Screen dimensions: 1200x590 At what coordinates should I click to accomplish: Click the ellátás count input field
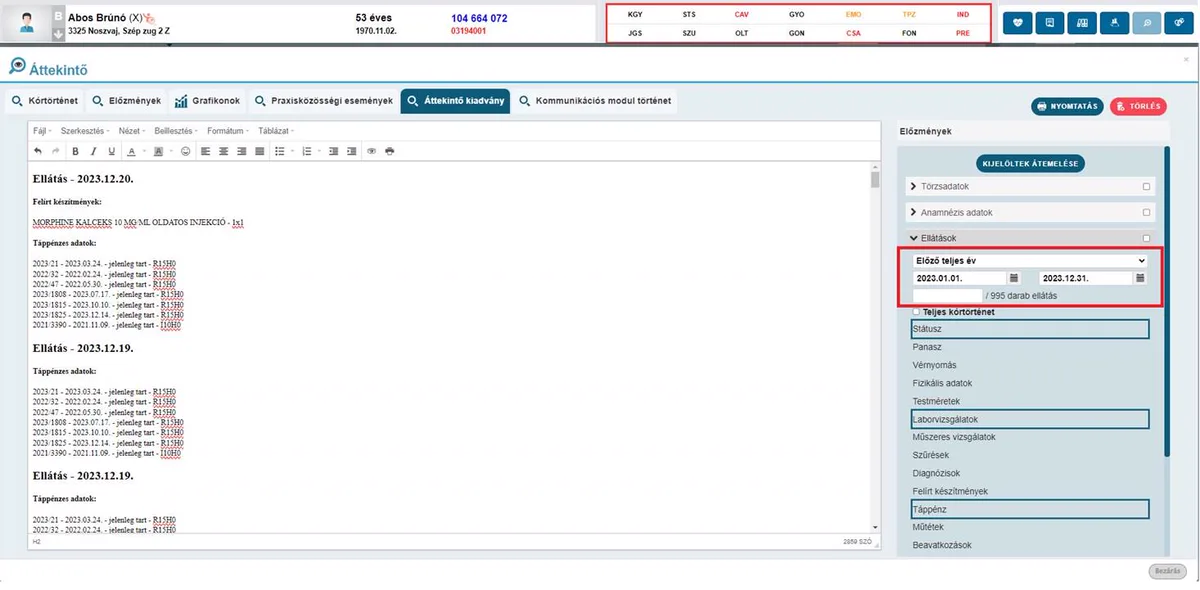point(947,296)
